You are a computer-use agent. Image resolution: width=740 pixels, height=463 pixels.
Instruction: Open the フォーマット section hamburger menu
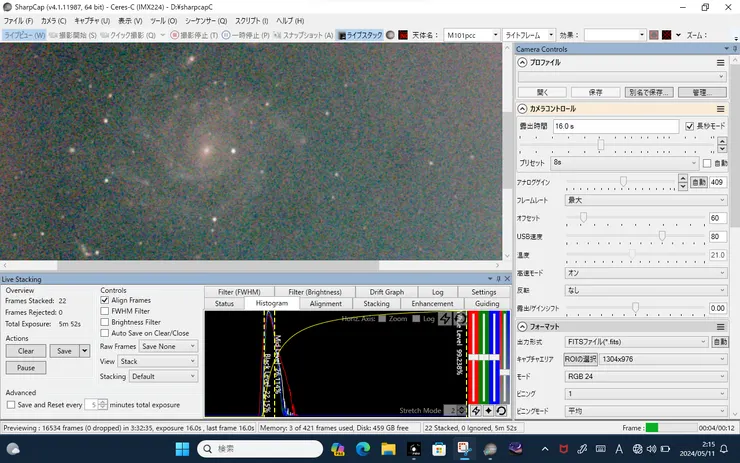[x=720, y=327]
